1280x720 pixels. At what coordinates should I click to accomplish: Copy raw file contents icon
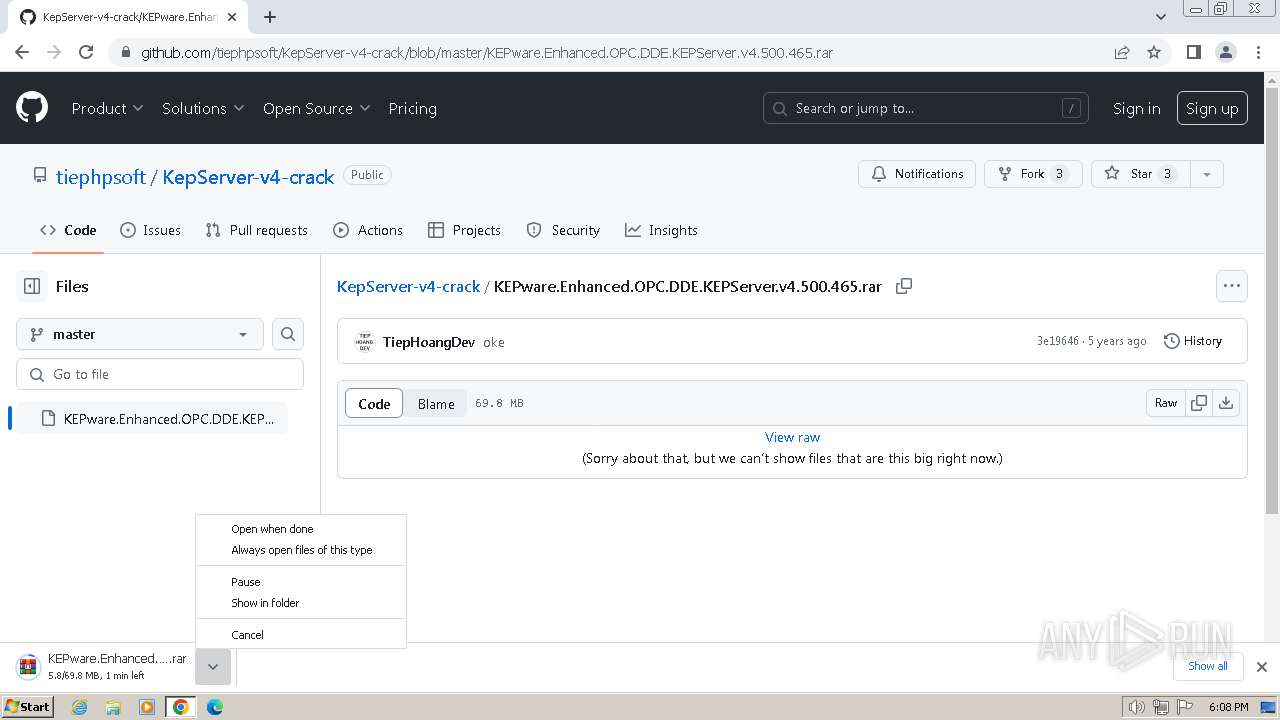(x=1199, y=403)
